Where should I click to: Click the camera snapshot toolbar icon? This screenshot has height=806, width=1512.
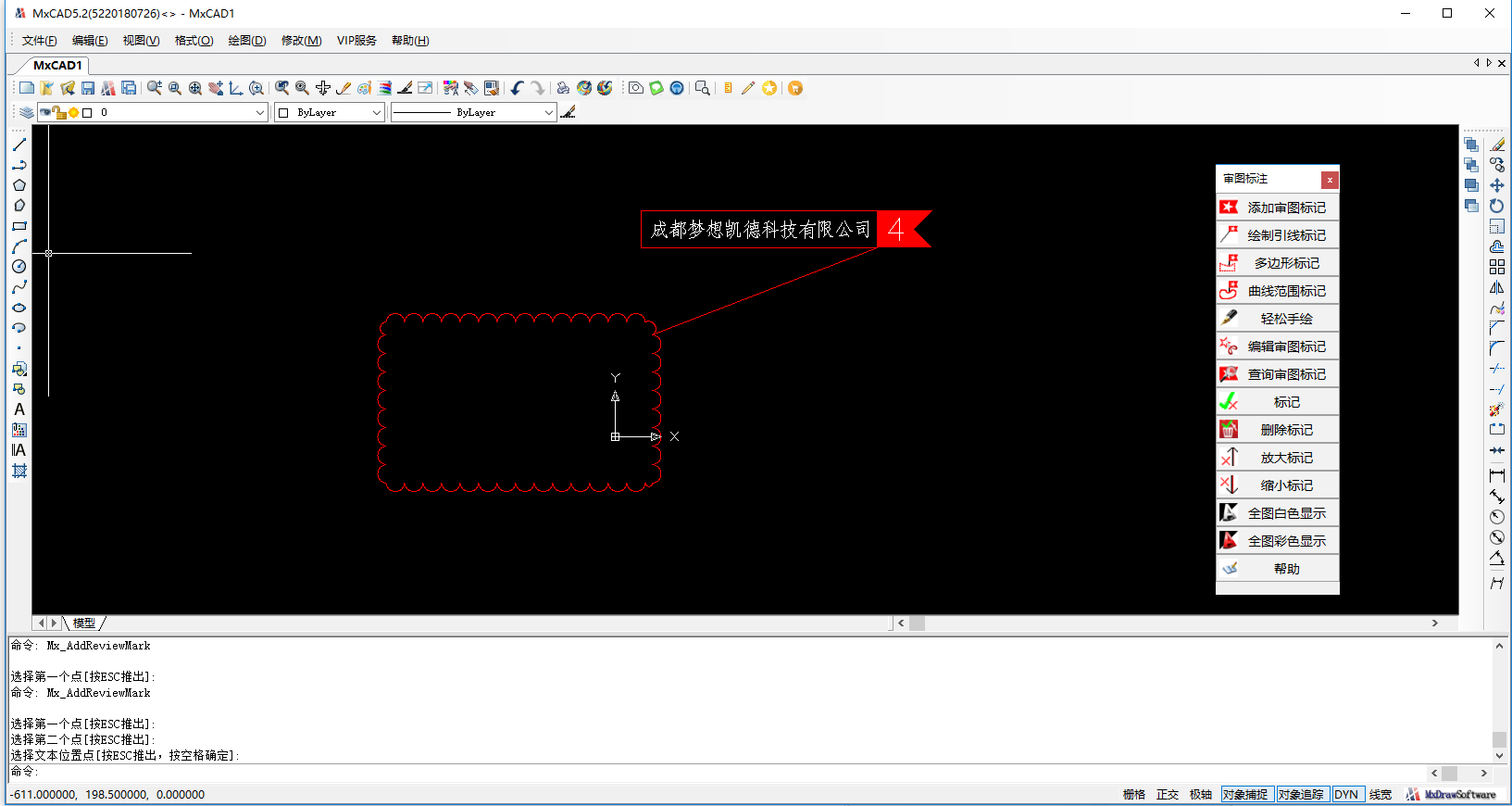point(636,88)
